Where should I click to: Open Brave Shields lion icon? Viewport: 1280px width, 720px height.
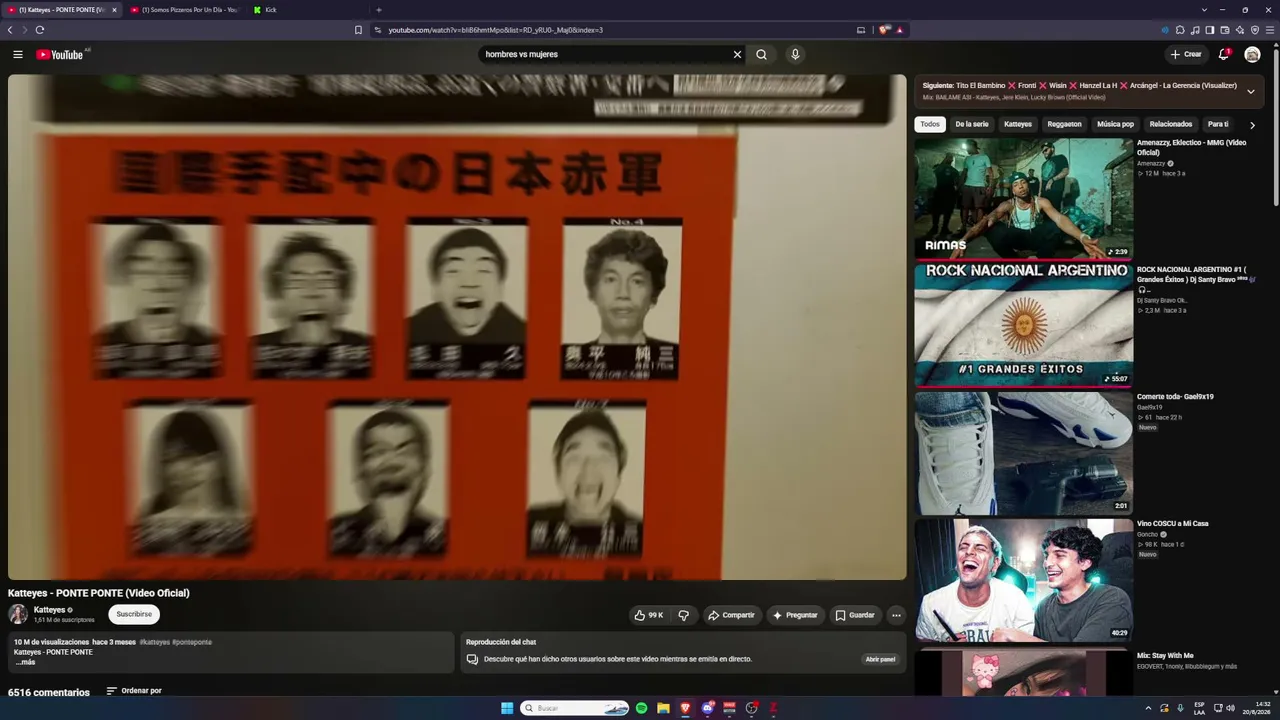(884, 30)
